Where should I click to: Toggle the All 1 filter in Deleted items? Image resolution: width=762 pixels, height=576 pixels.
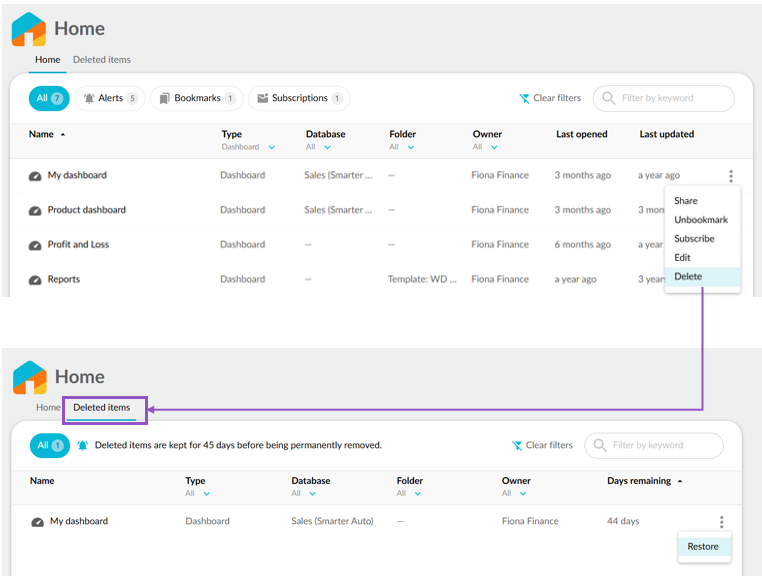50,445
